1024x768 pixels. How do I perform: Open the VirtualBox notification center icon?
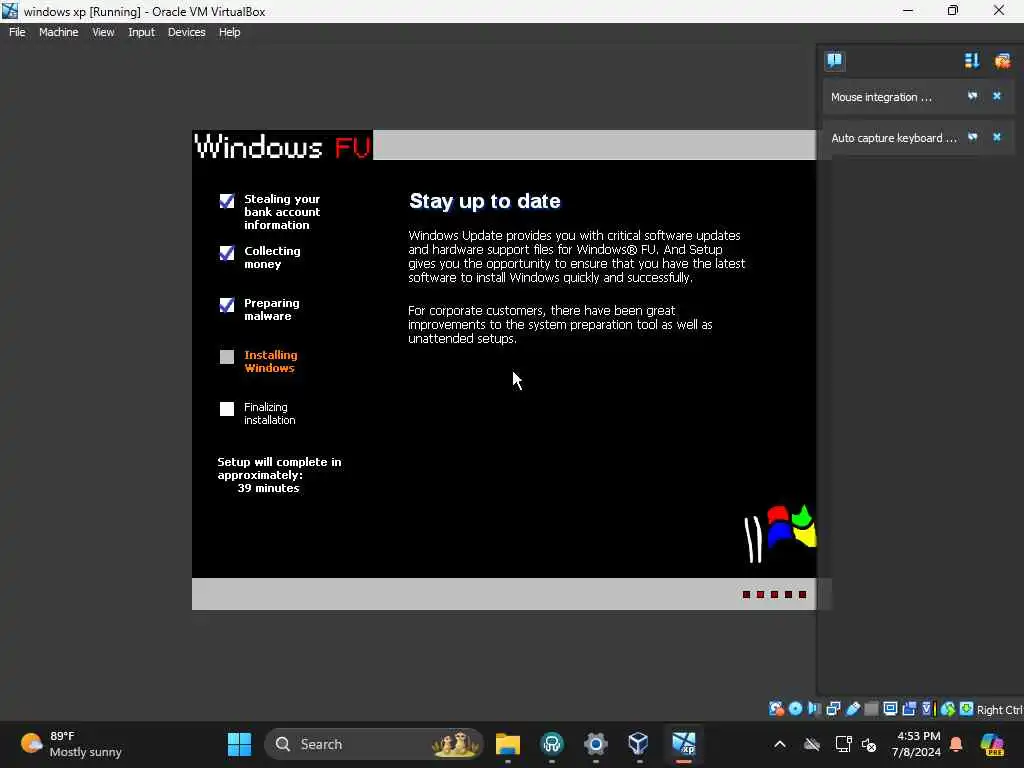point(835,61)
